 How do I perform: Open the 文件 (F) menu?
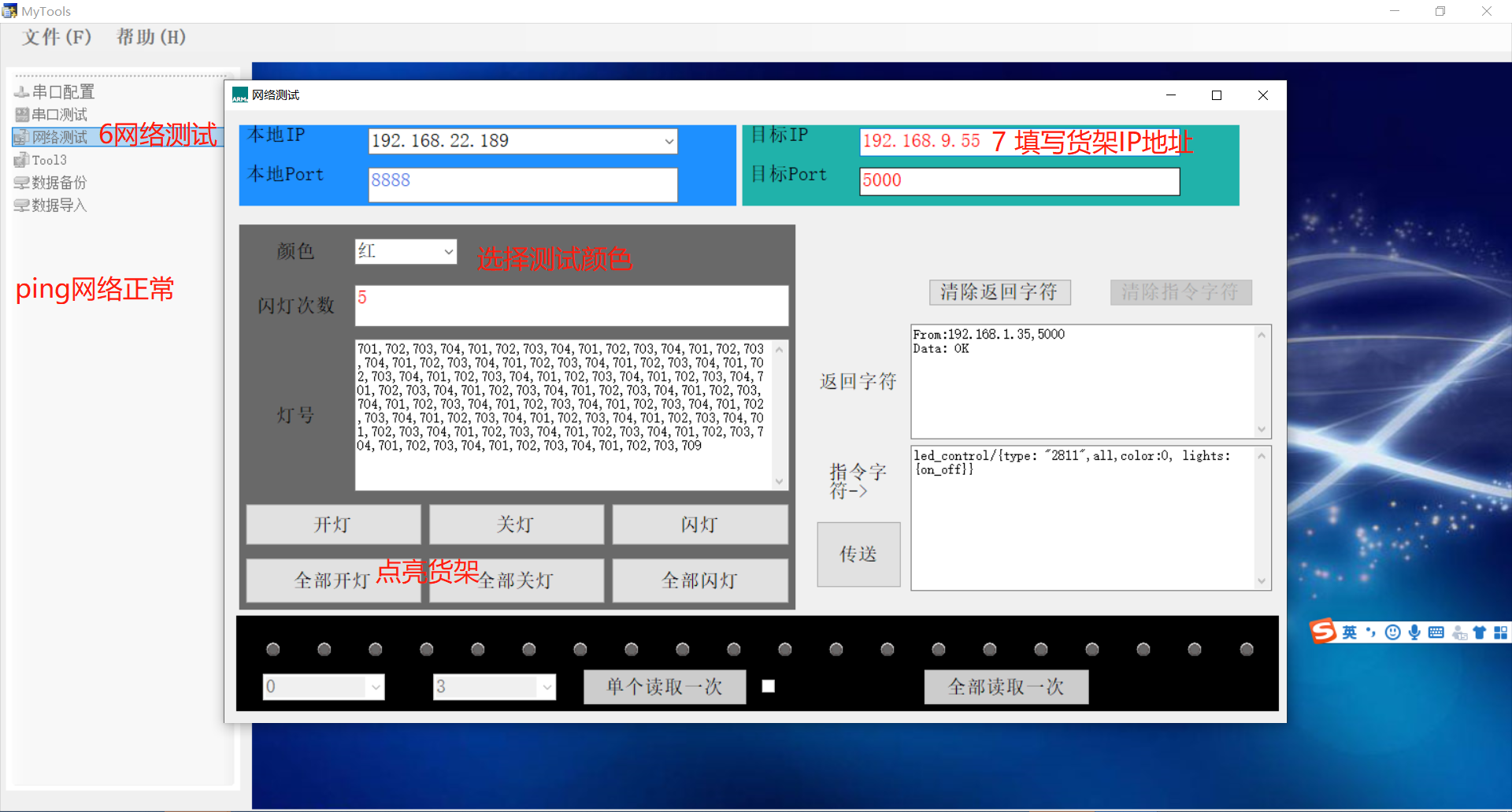pos(57,37)
